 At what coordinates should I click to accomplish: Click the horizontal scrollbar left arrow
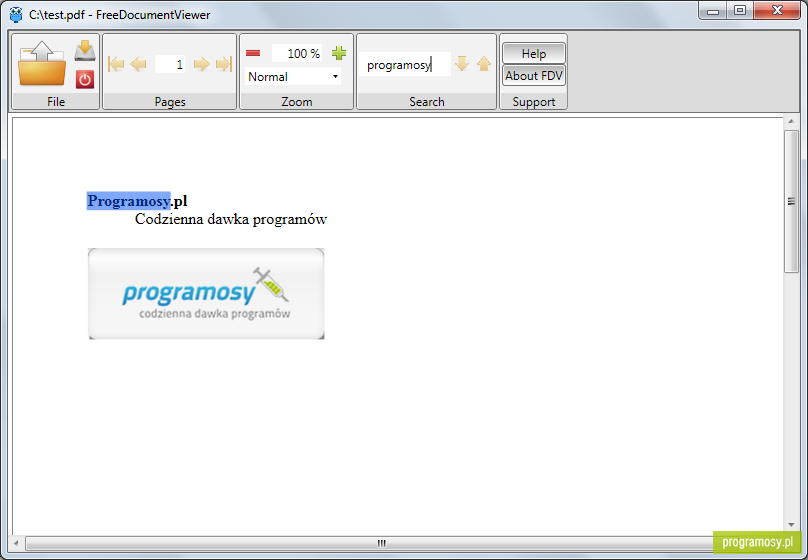pyautogui.click(x=16, y=543)
